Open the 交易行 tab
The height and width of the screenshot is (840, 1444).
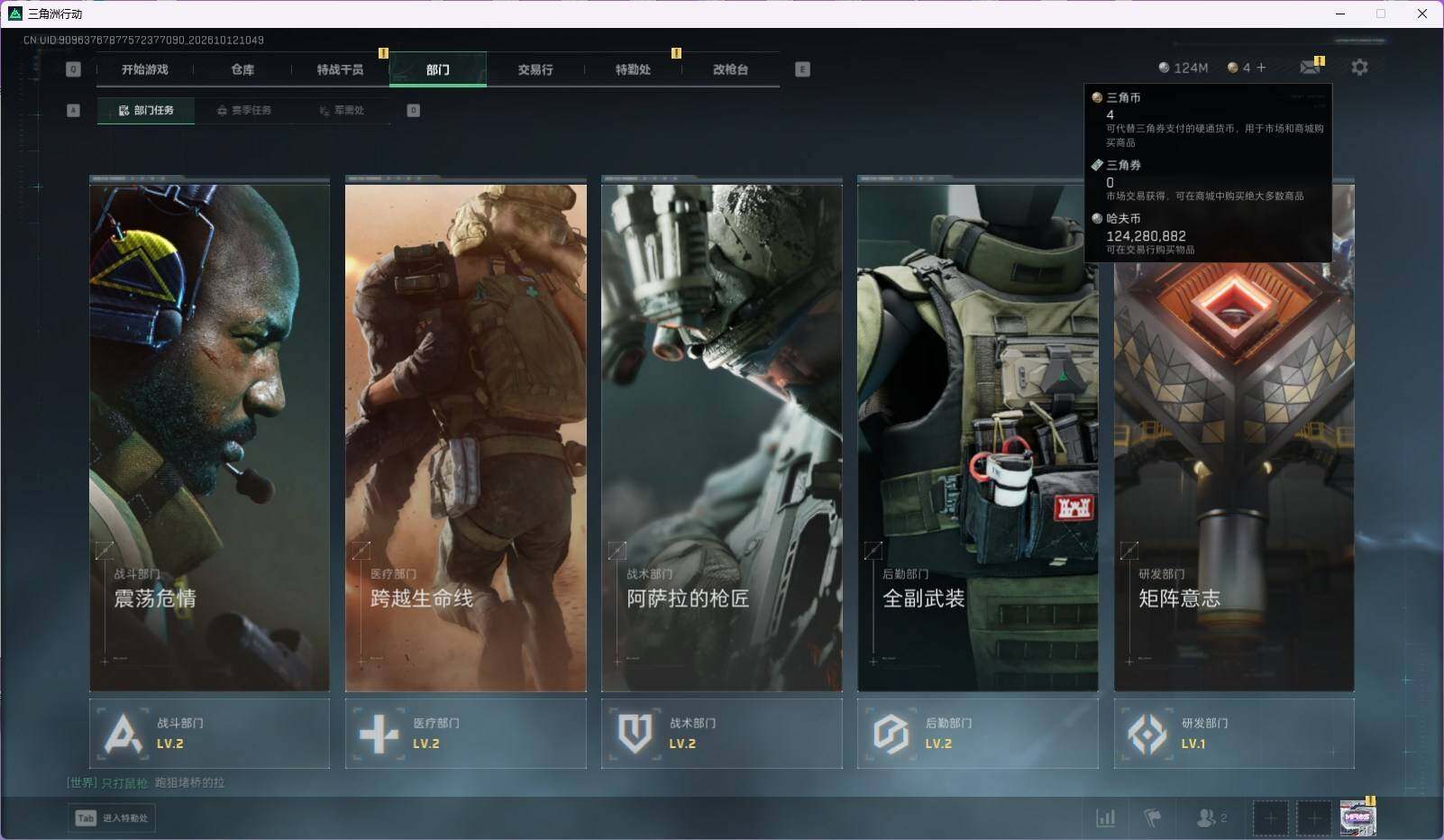pyautogui.click(x=535, y=69)
